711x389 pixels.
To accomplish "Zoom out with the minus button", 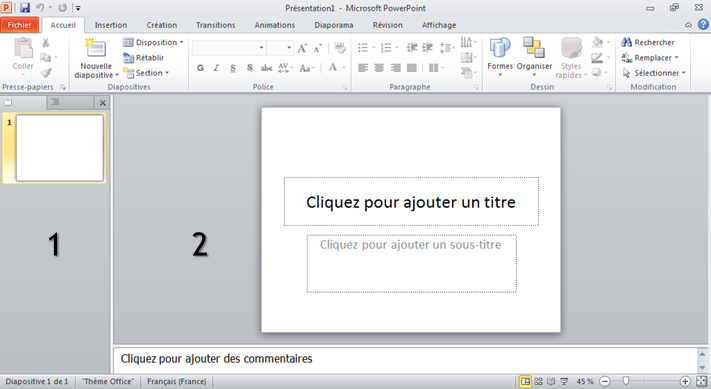I will point(604,381).
